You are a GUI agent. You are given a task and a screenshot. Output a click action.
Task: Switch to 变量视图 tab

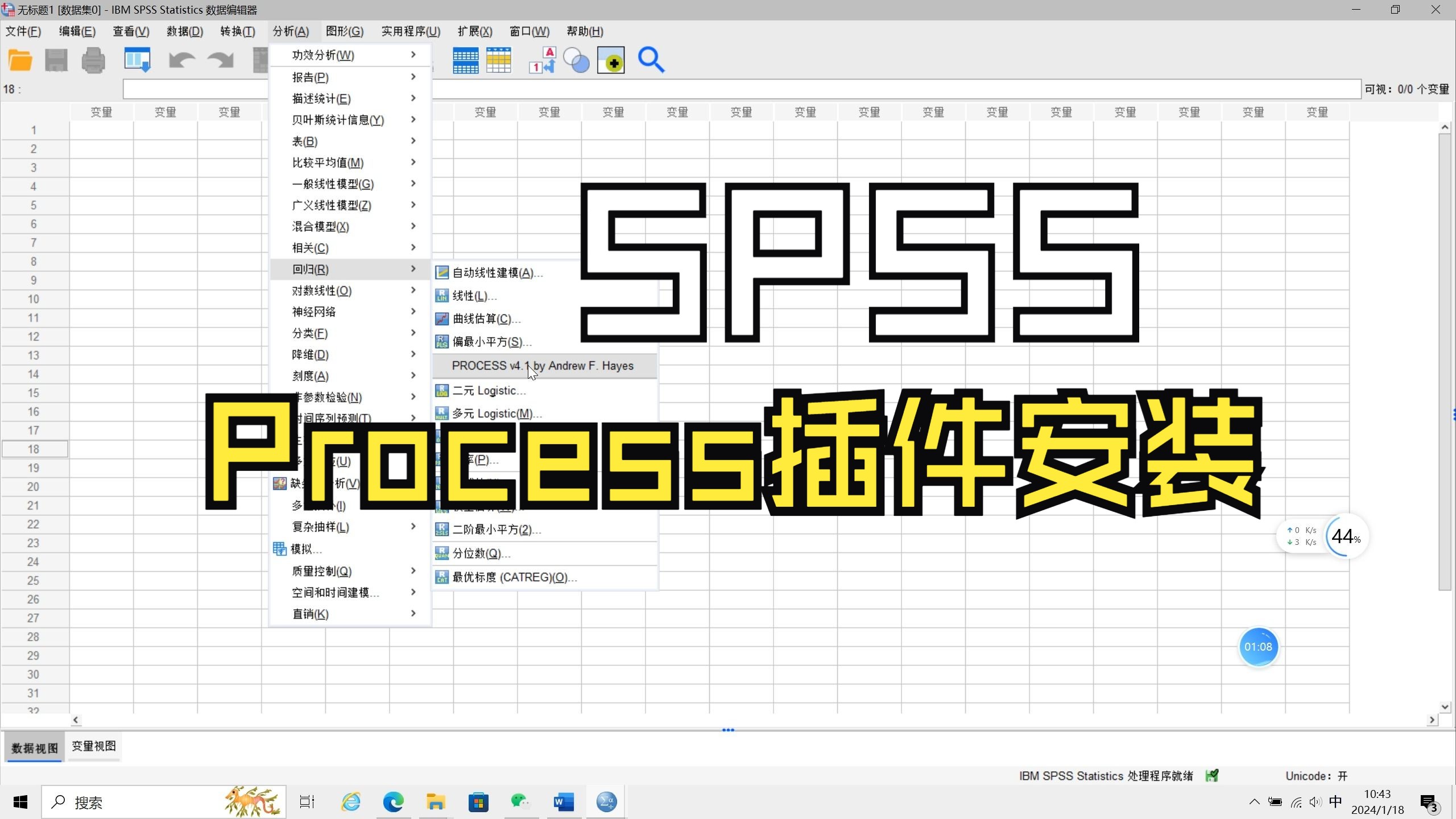pyautogui.click(x=94, y=746)
